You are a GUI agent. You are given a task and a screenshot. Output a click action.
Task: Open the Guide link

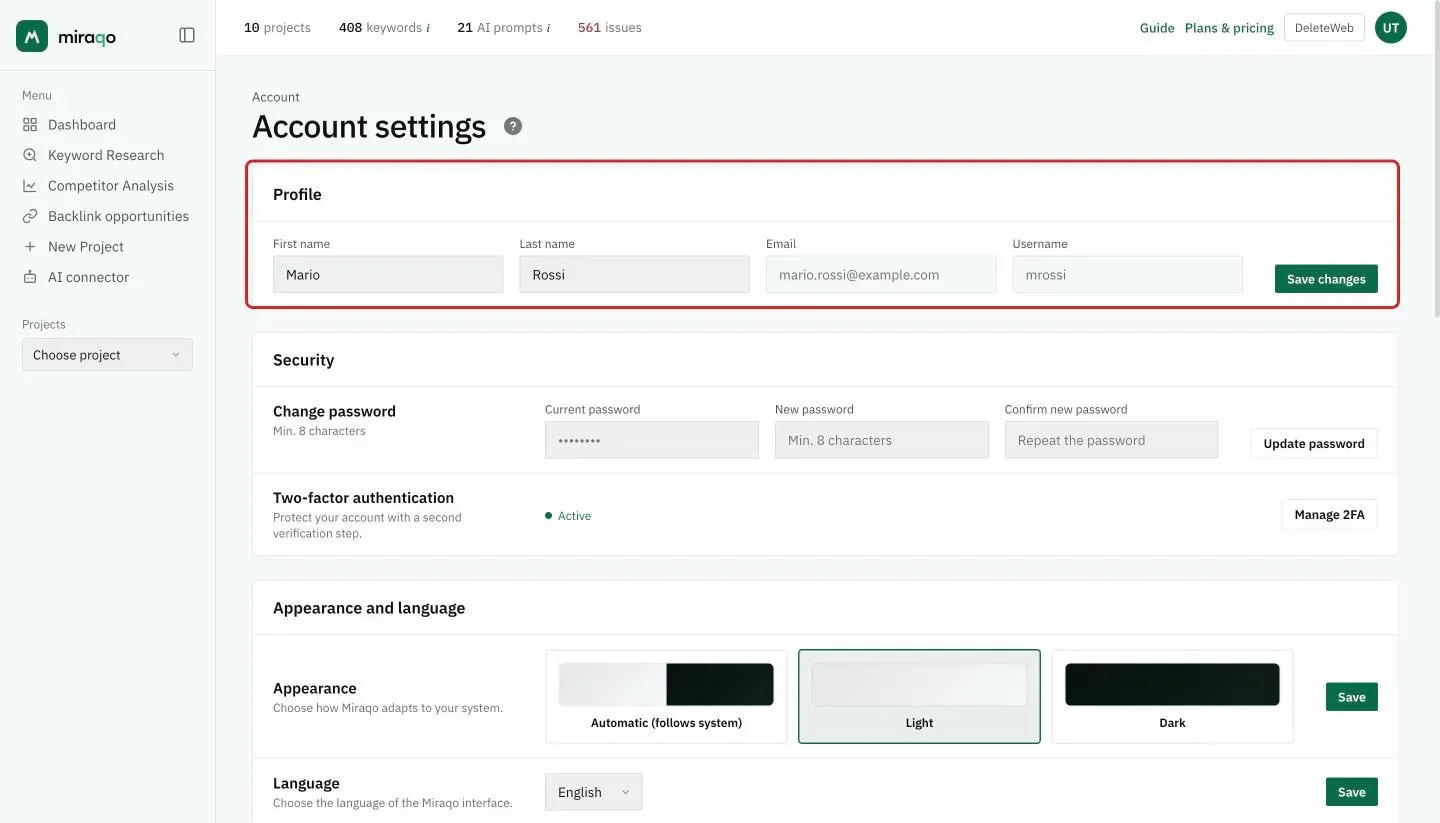[x=1157, y=28]
